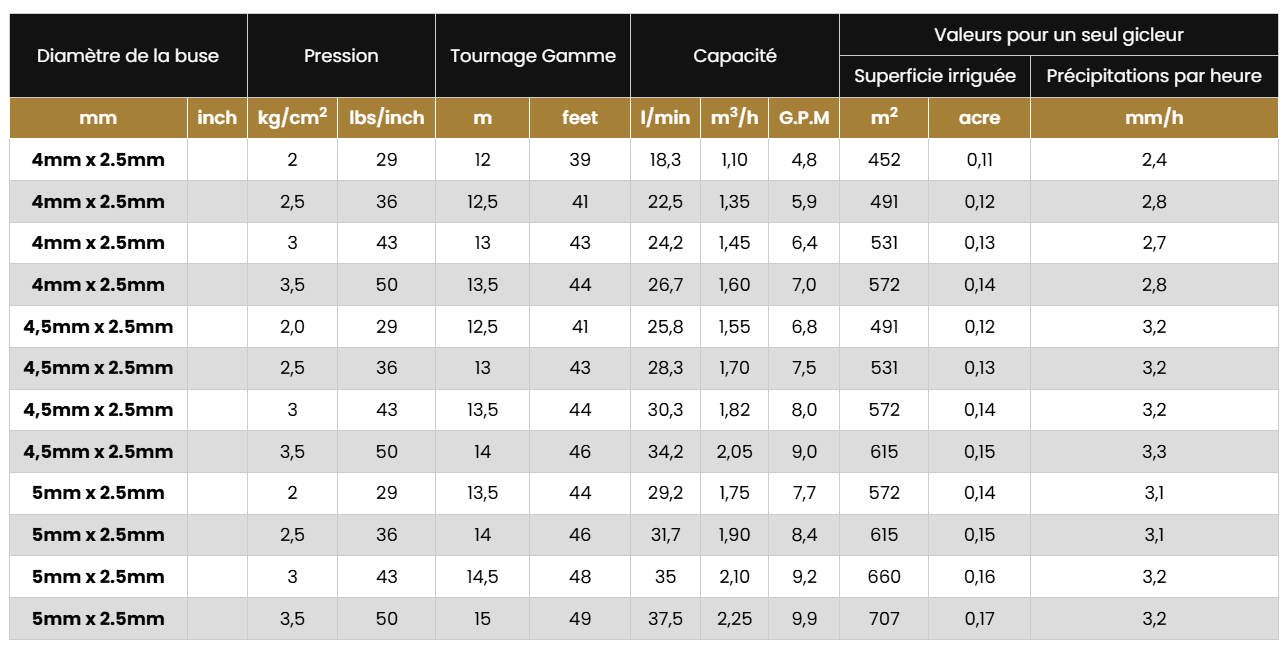This screenshot has width=1288, height=649.
Task: Click the "lbs/inch" unit column header
Action: [x=387, y=118]
